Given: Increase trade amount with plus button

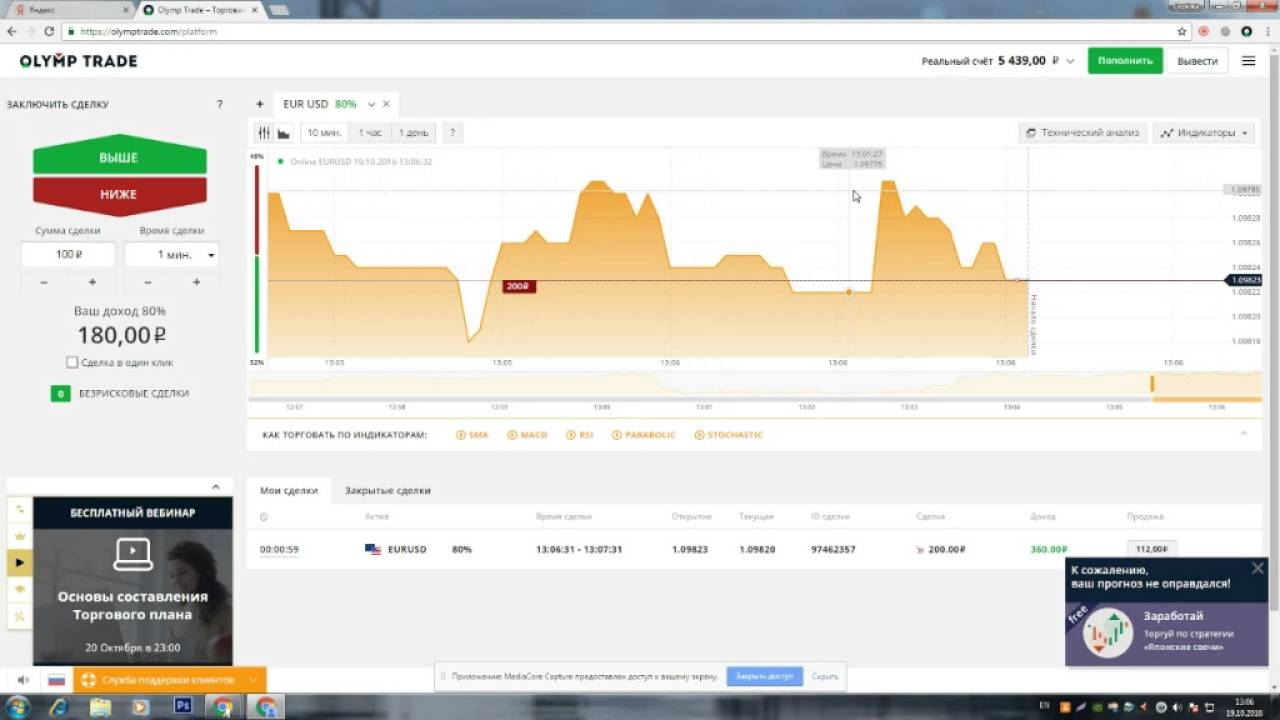Looking at the screenshot, I should [x=92, y=282].
